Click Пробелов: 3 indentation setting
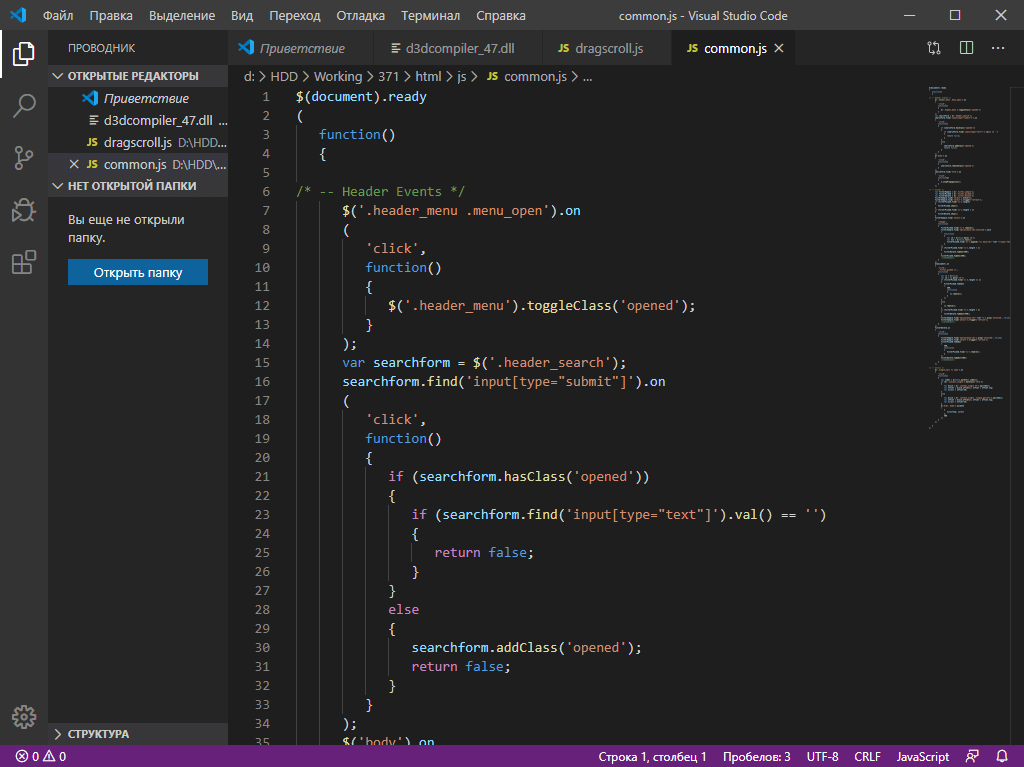This screenshot has height=767, width=1024. click(x=756, y=757)
